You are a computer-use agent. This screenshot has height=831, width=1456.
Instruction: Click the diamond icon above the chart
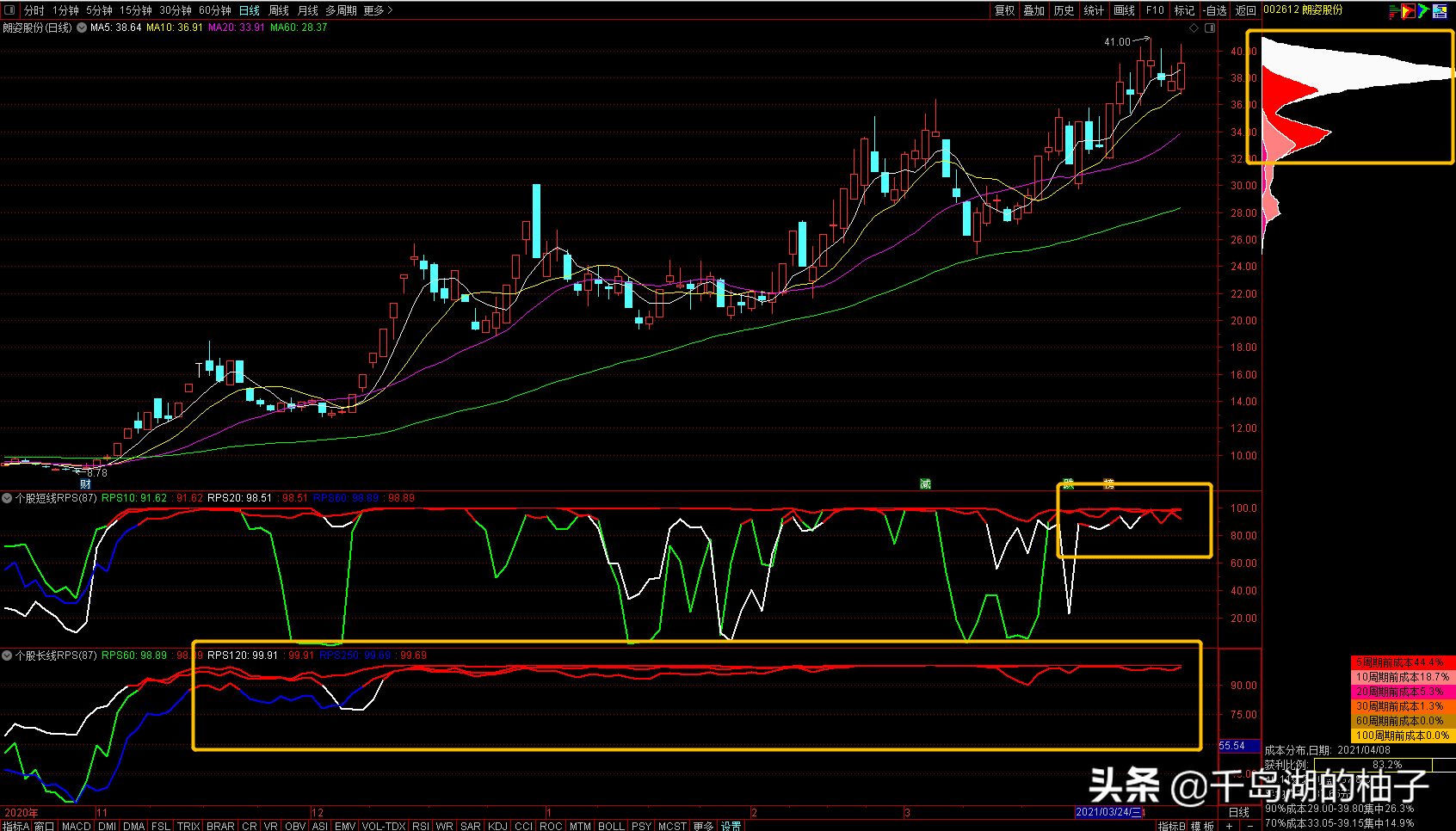click(x=1194, y=28)
